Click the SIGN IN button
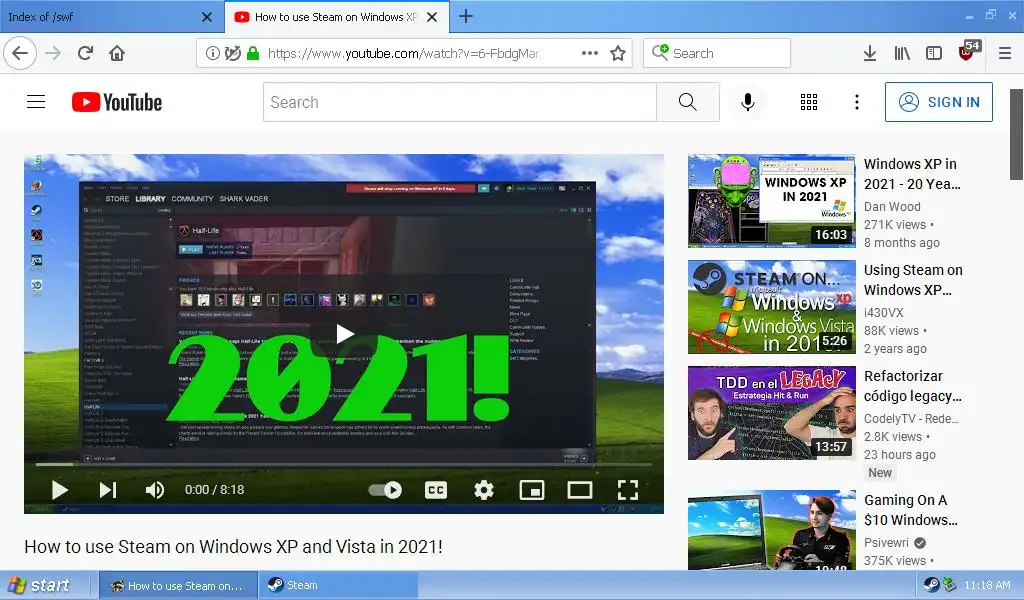Image resolution: width=1024 pixels, height=600 pixels. click(938, 102)
